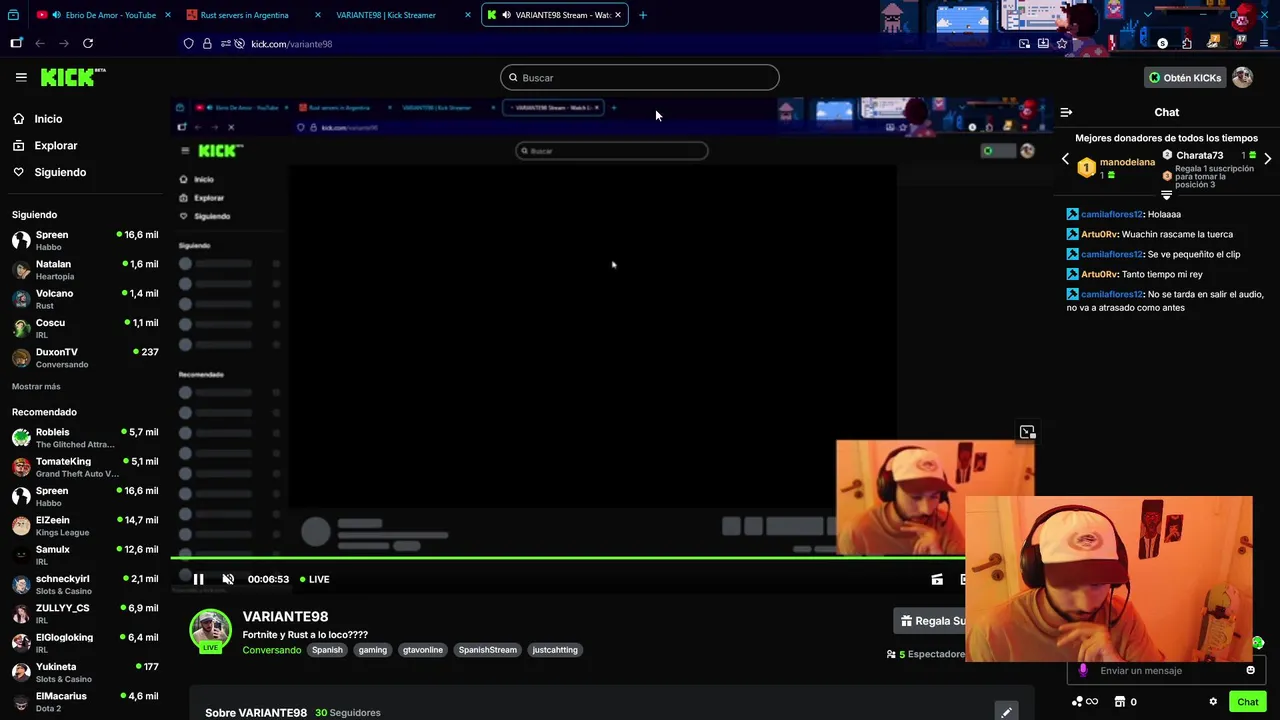The height and width of the screenshot is (720, 1280).
Task: Collapse the chat panel icon
Action: (1066, 112)
